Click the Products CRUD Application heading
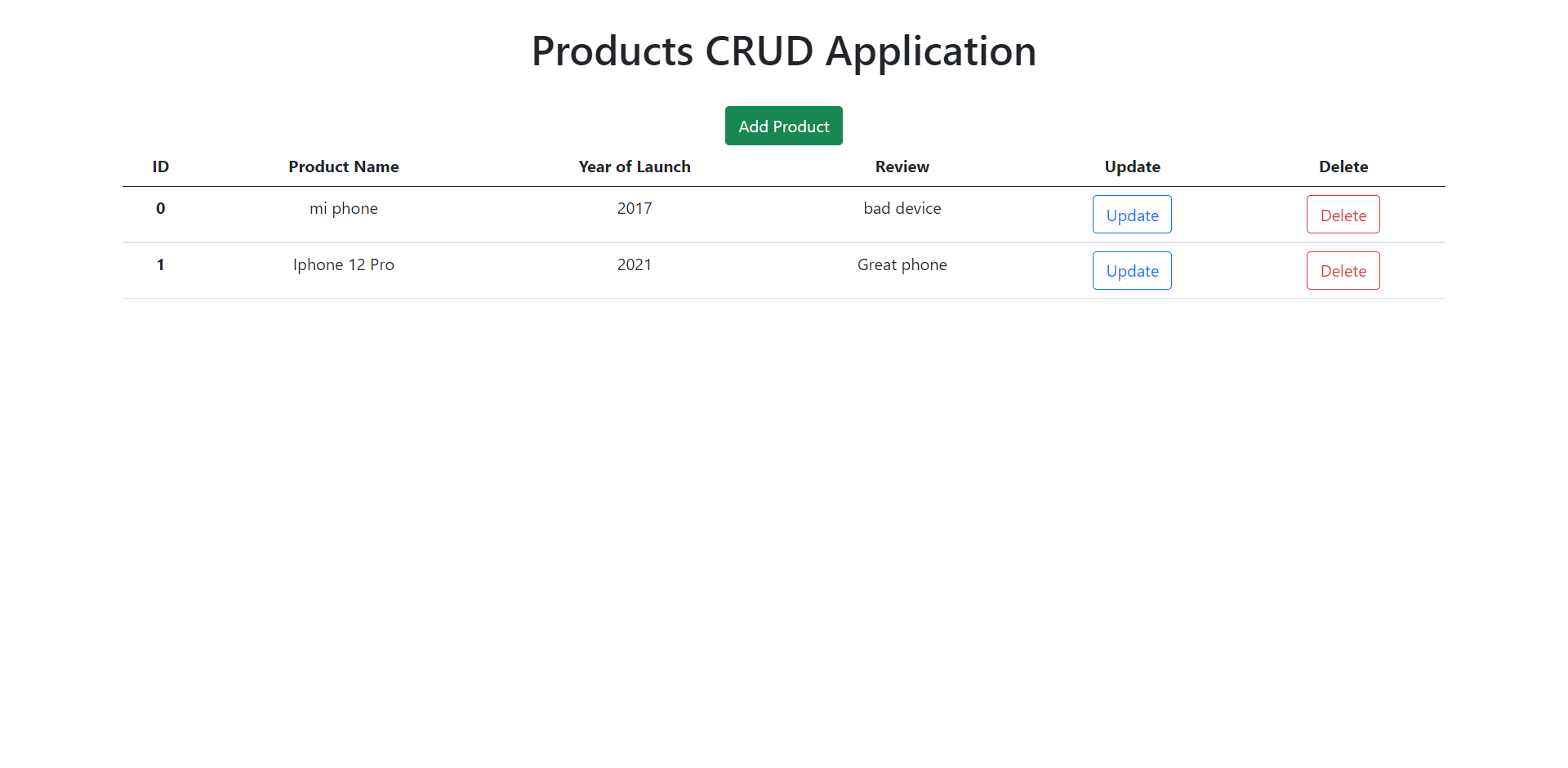 [784, 51]
